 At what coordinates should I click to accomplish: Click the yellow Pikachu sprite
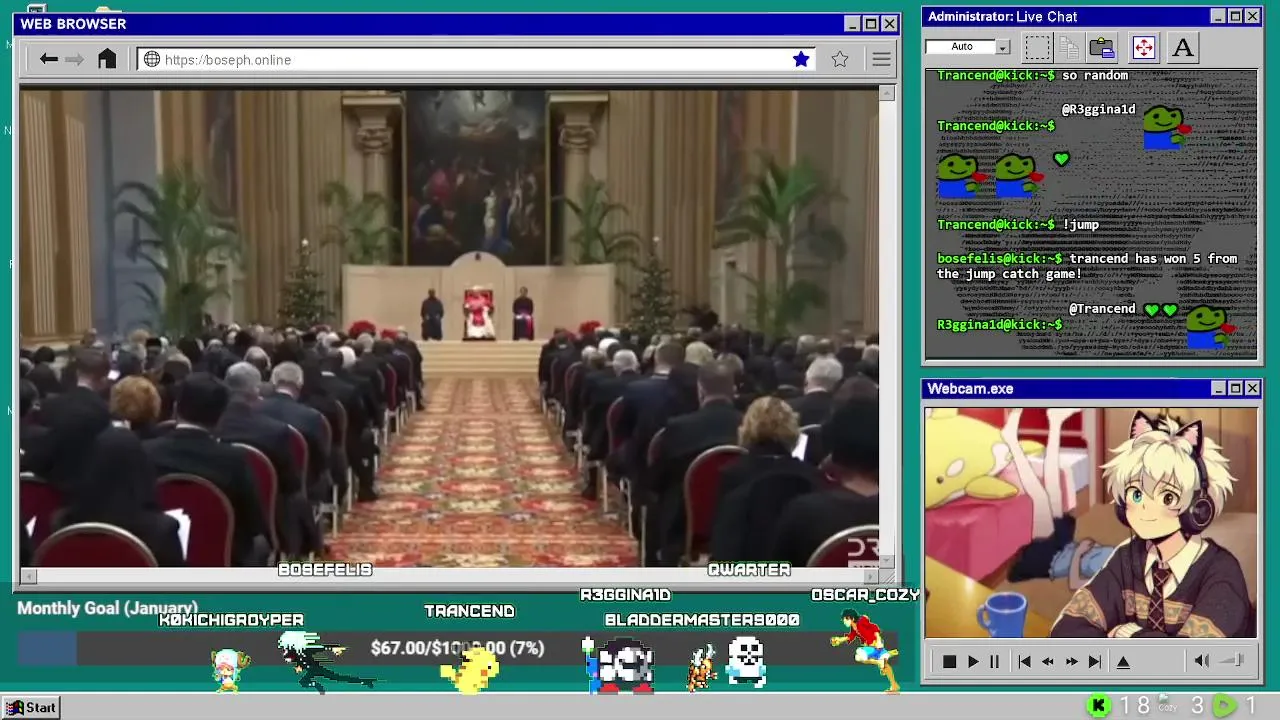tap(470, 671)
